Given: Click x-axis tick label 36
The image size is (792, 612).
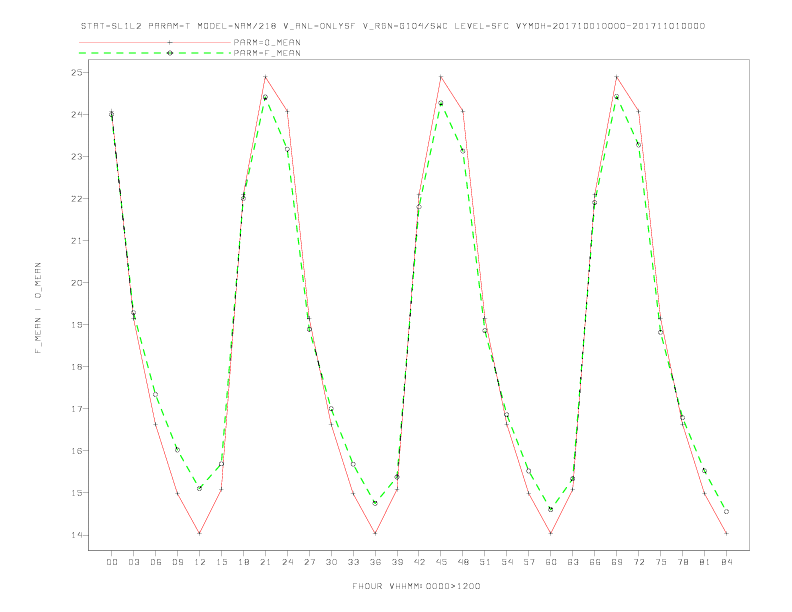Looking at the screenshot, I should click(x=375, y=562).
